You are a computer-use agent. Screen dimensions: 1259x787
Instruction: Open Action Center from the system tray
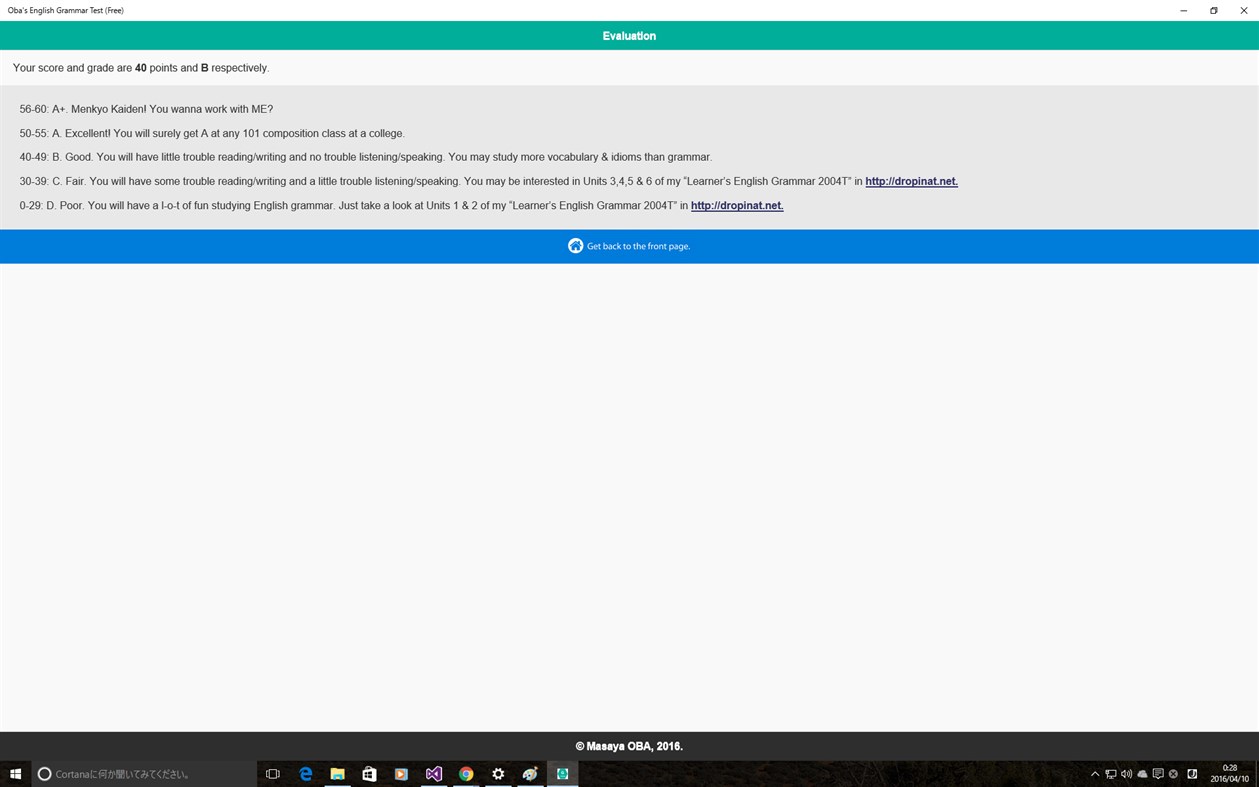point(1158,773)
